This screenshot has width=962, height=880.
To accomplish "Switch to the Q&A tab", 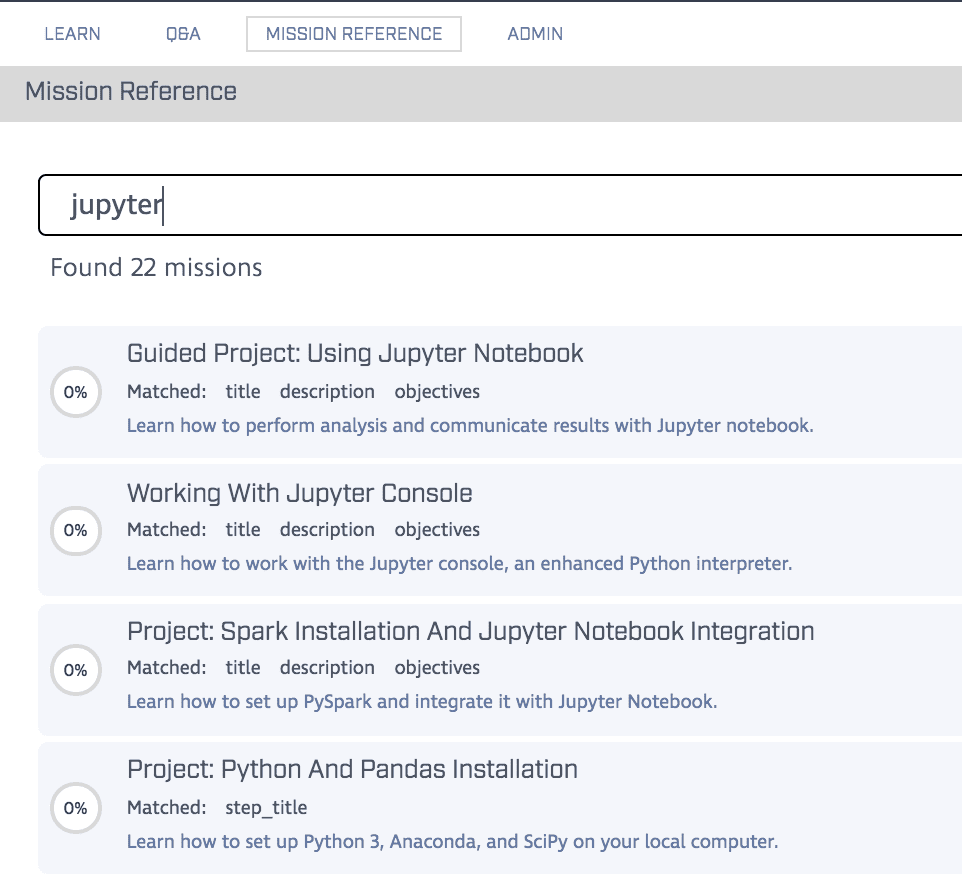I will coord(183,34).
